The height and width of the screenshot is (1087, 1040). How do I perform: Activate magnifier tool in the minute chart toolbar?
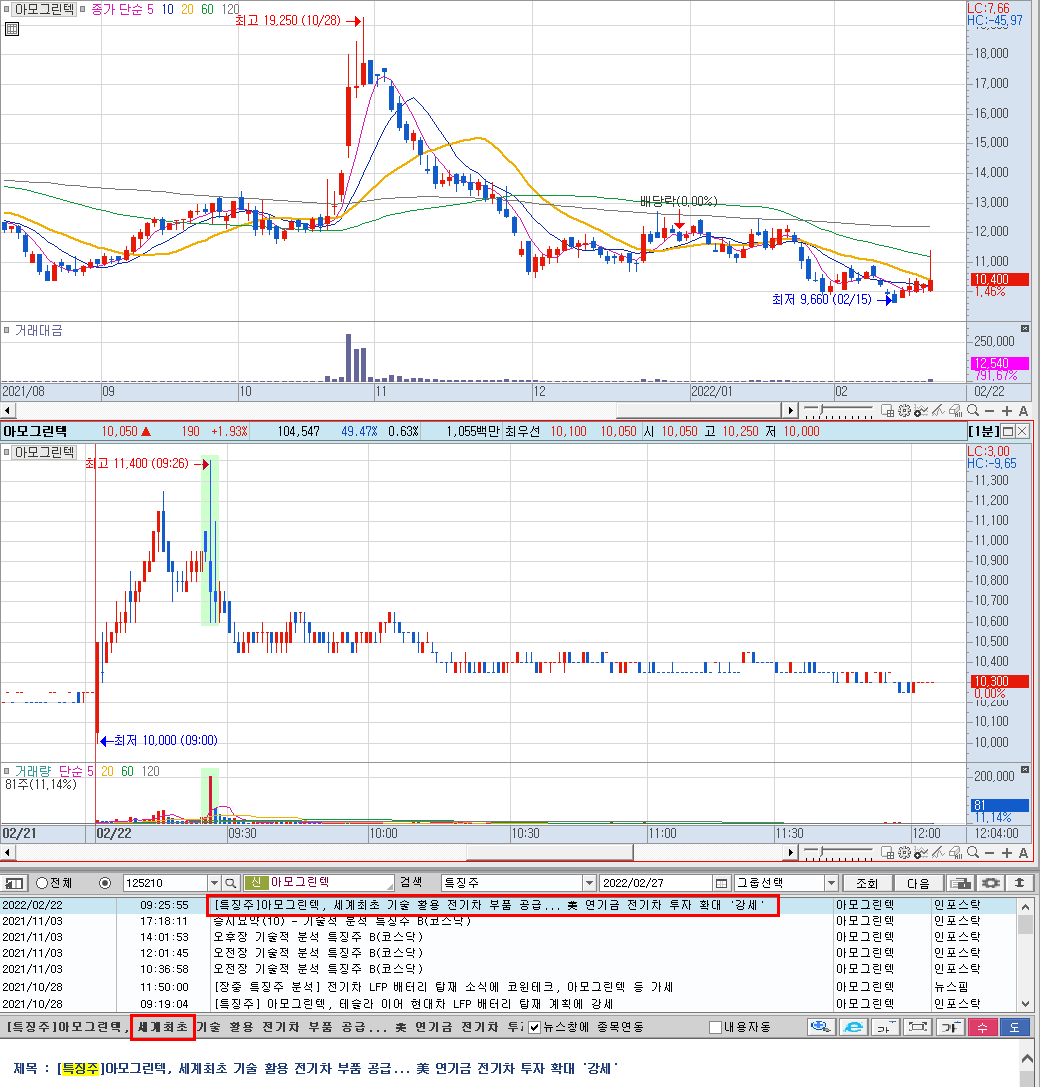point(973,852)
